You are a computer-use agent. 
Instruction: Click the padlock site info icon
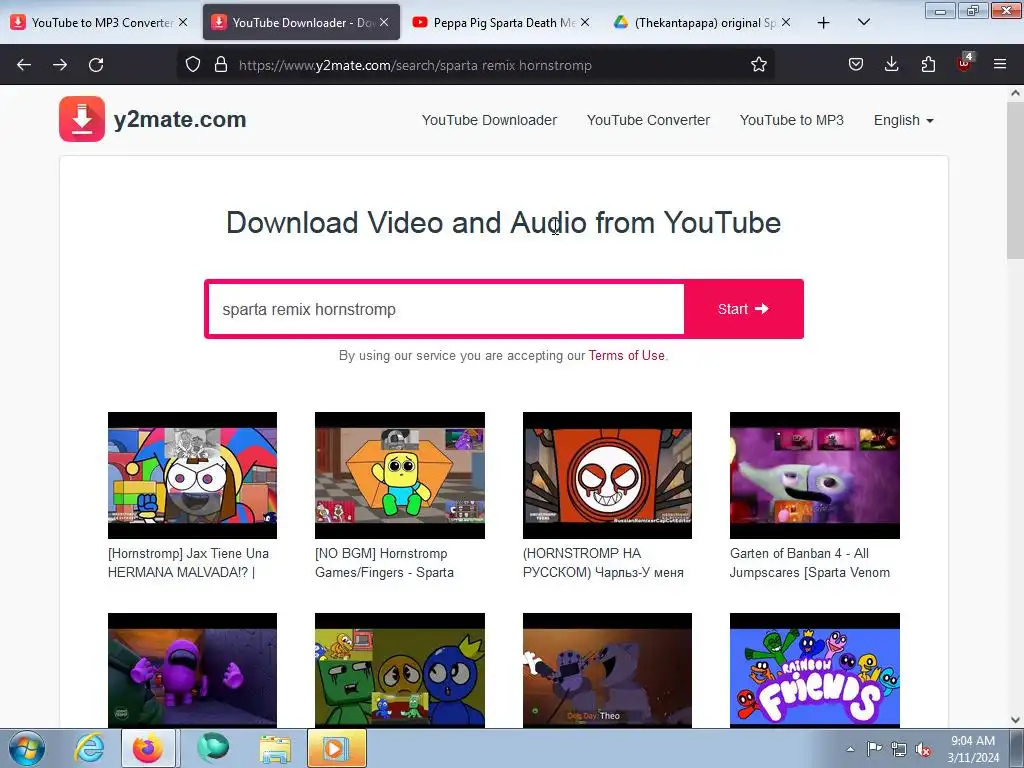coord(221,64)
